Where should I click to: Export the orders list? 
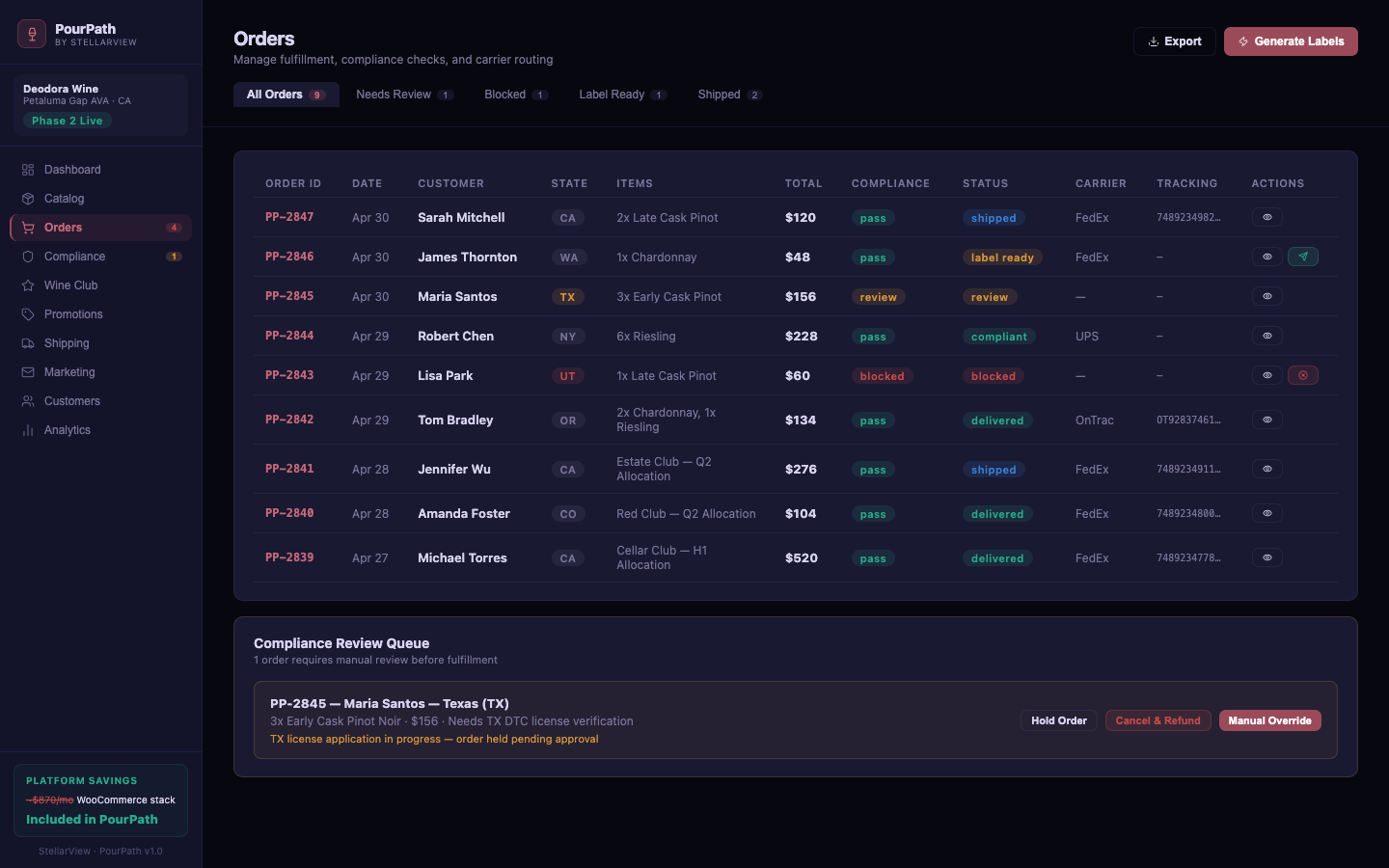[1174, 41]
